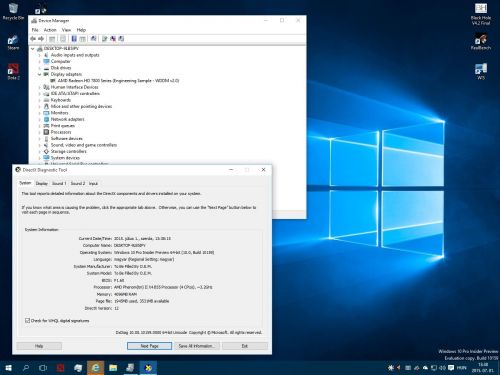Viewport: 500px width, 375px height.
Task: Open Internet Explorer from the taskbar
Action: (96, 368)
